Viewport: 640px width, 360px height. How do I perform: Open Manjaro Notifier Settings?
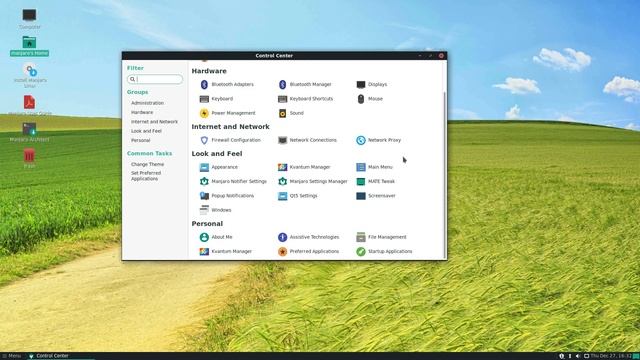click(233, 181)
